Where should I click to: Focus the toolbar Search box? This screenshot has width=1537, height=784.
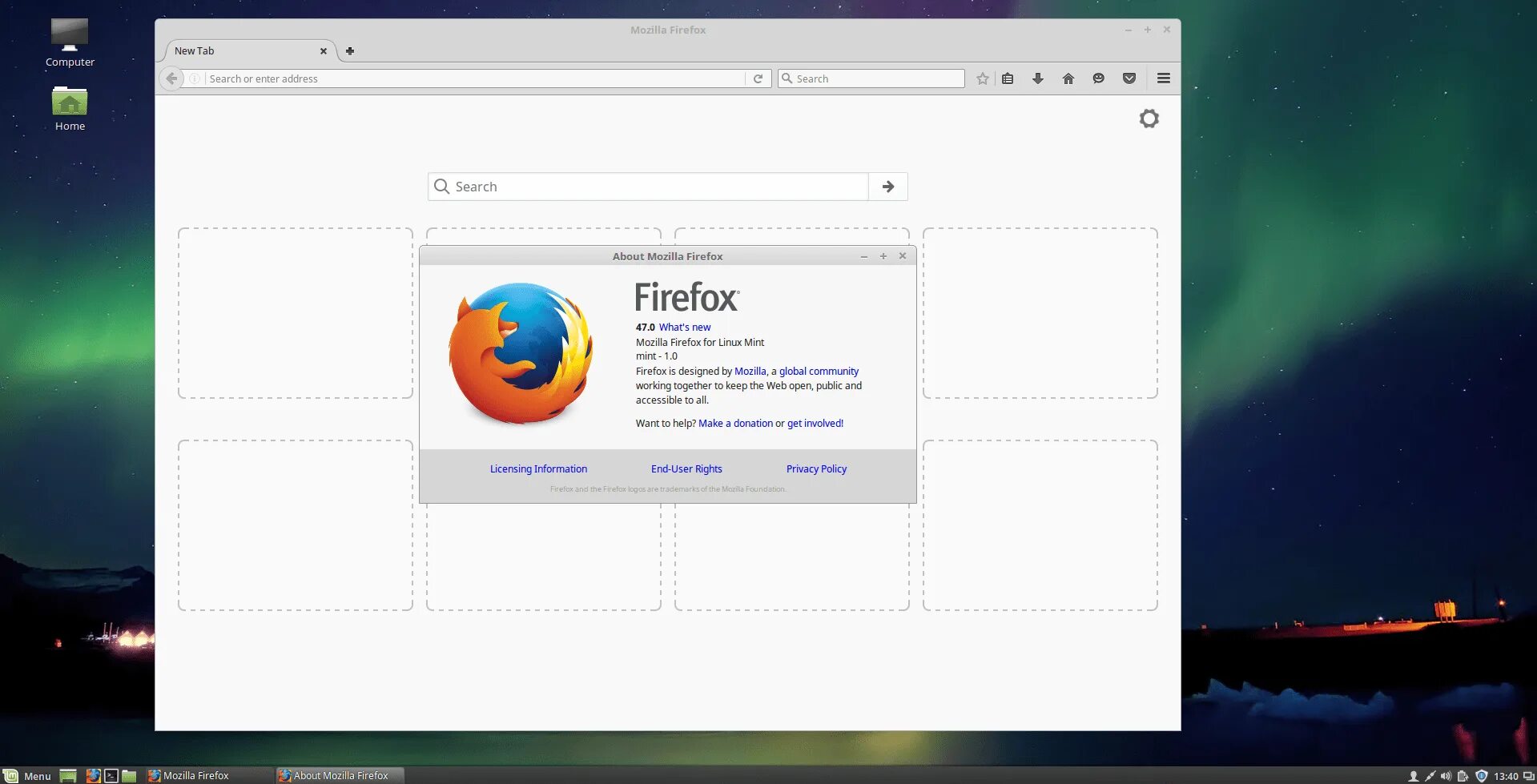tap(871, 78)
